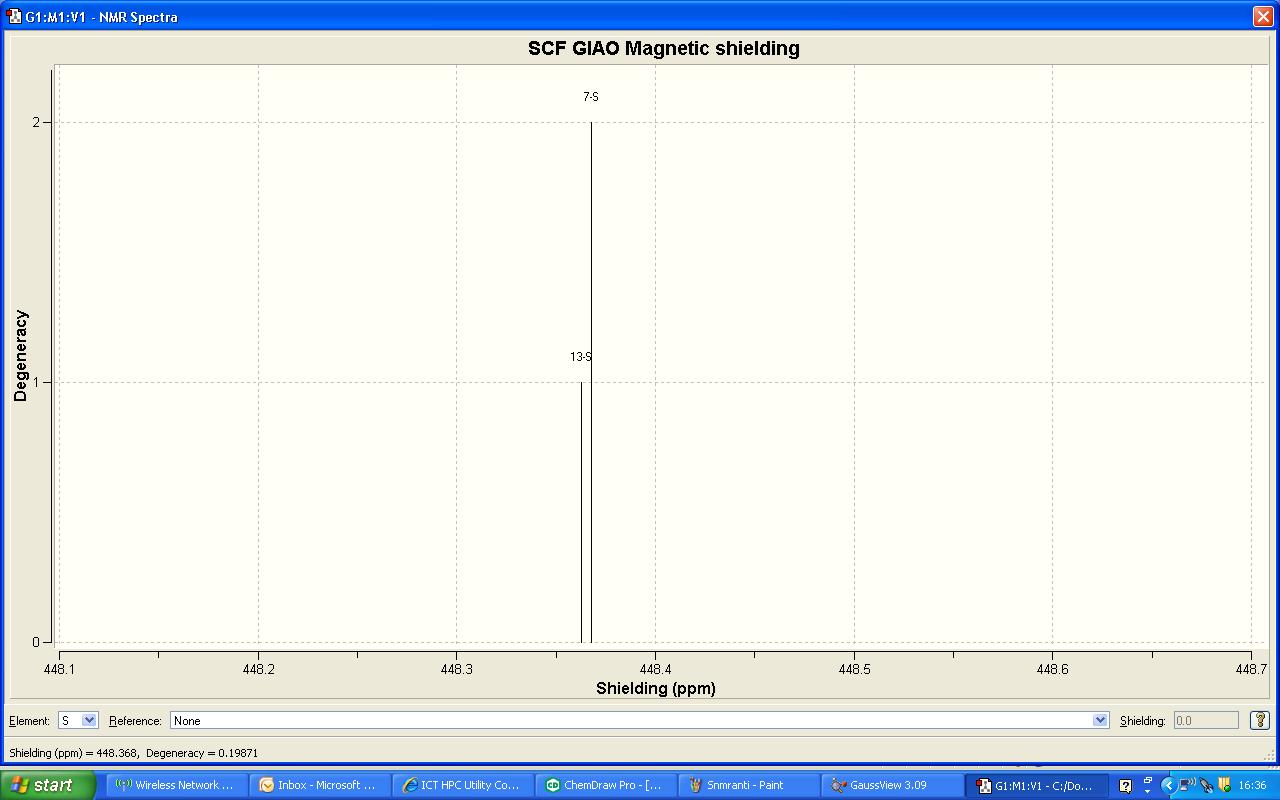Open ICT HPC Utility taskbar window
Image resolution: width=1280 pixels, height=800 pixels.
click(462, 785)
